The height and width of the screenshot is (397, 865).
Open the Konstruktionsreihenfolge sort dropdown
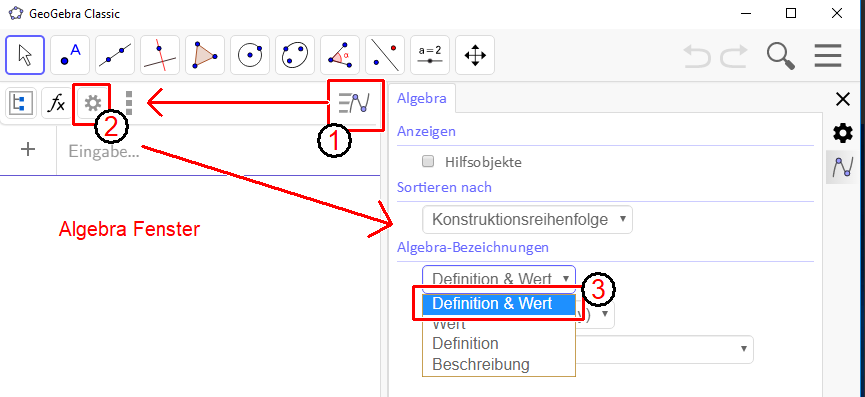(x=527, y=219)
